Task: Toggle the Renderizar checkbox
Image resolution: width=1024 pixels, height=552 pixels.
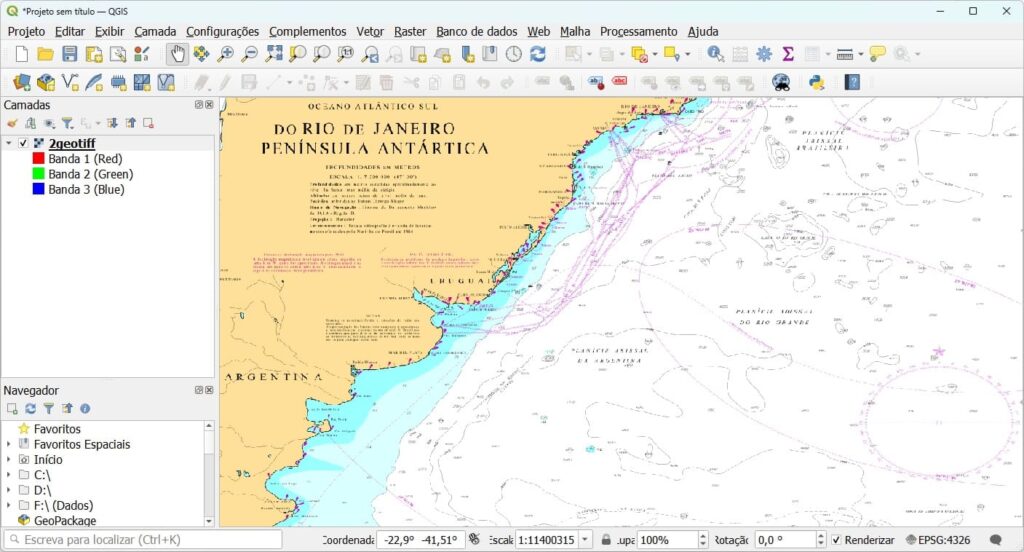Action: 837,540
